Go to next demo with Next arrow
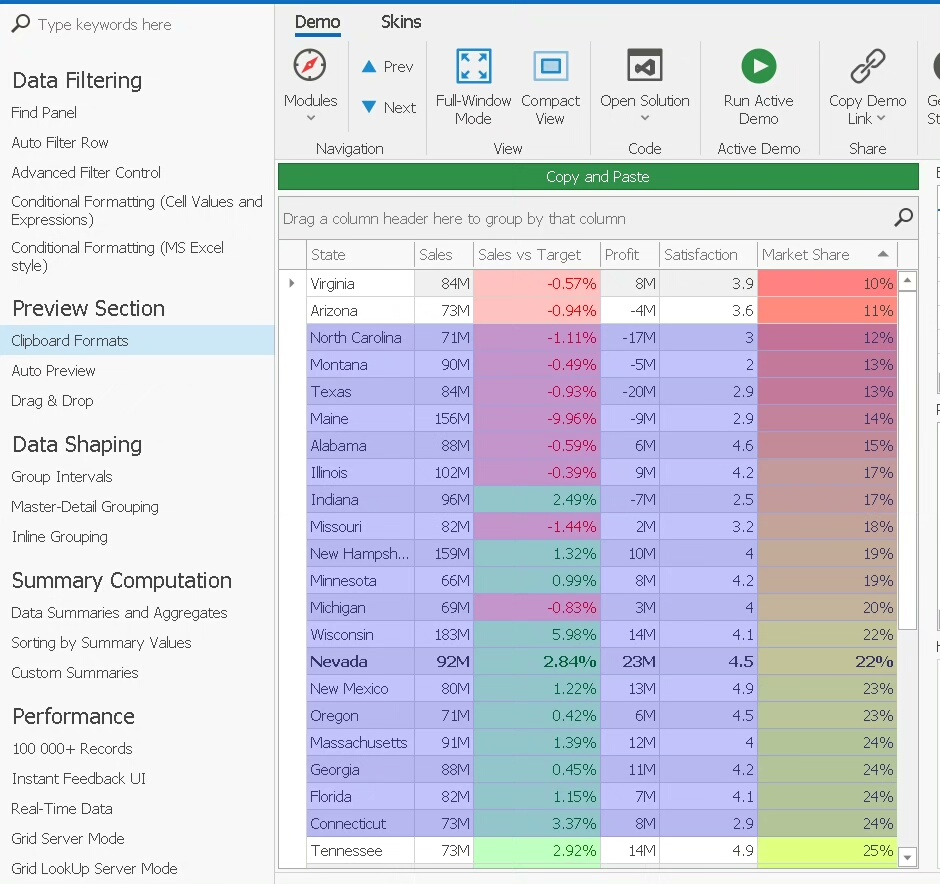Screen dimensions: 940x884 click(x=387, y=108)
